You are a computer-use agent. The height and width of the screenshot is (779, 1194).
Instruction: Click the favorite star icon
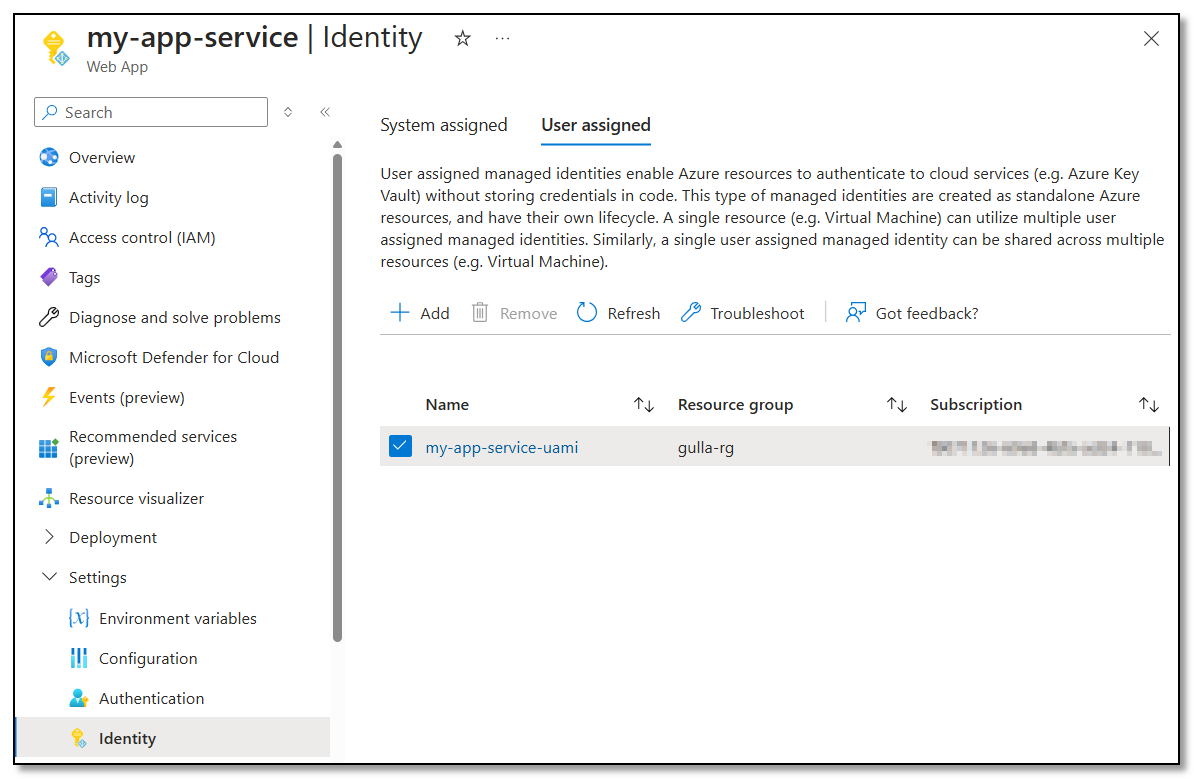pos(462,38)
